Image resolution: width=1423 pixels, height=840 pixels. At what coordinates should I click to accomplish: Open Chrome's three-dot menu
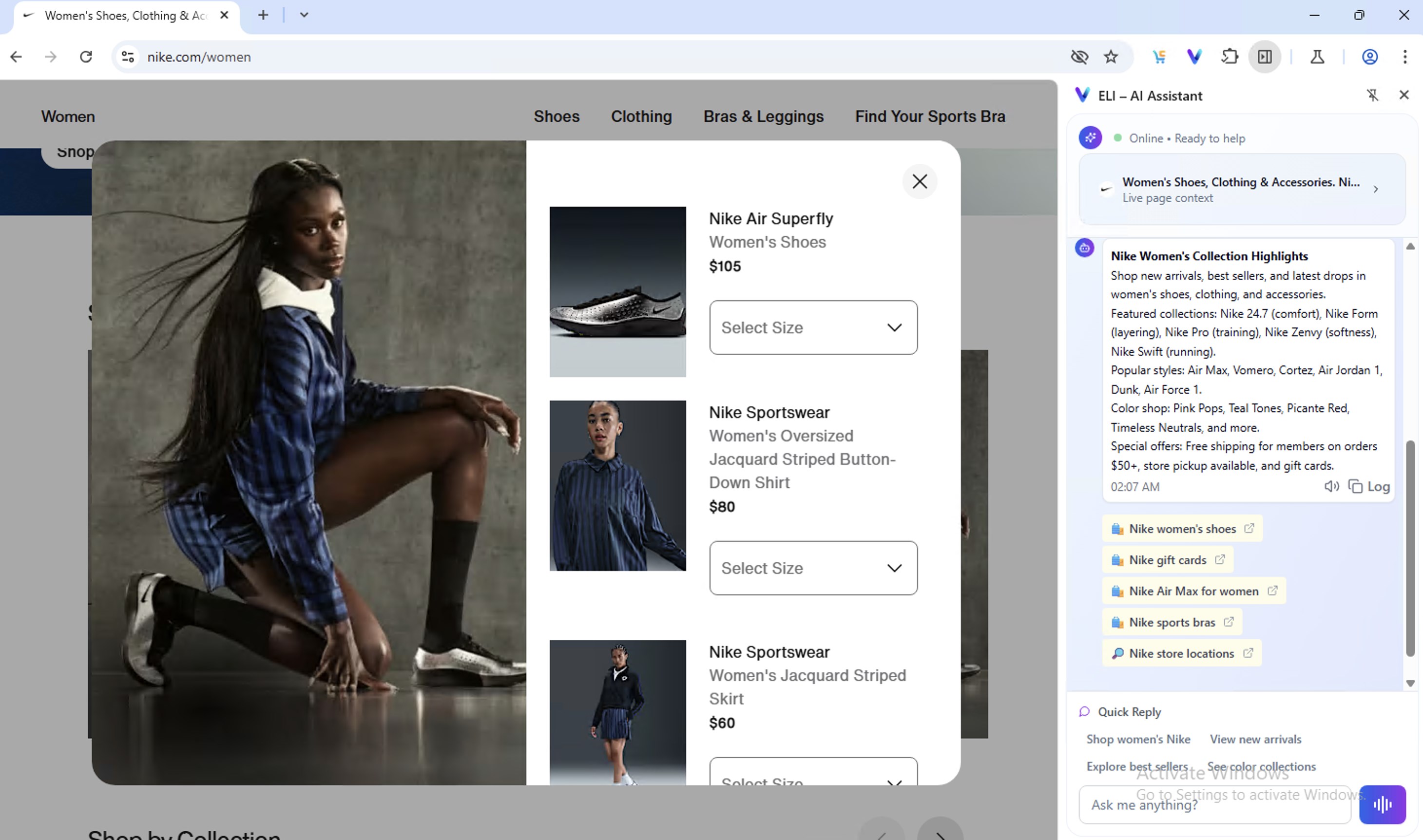coord(1405,57)
